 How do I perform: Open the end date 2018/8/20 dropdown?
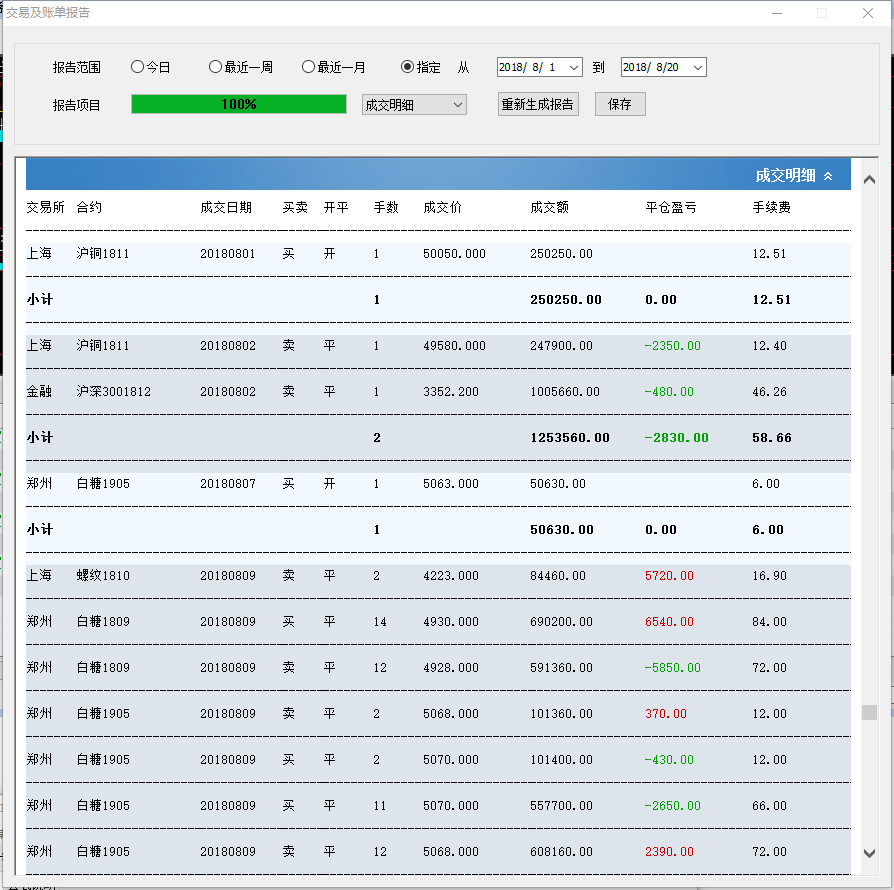pos(697,67)
